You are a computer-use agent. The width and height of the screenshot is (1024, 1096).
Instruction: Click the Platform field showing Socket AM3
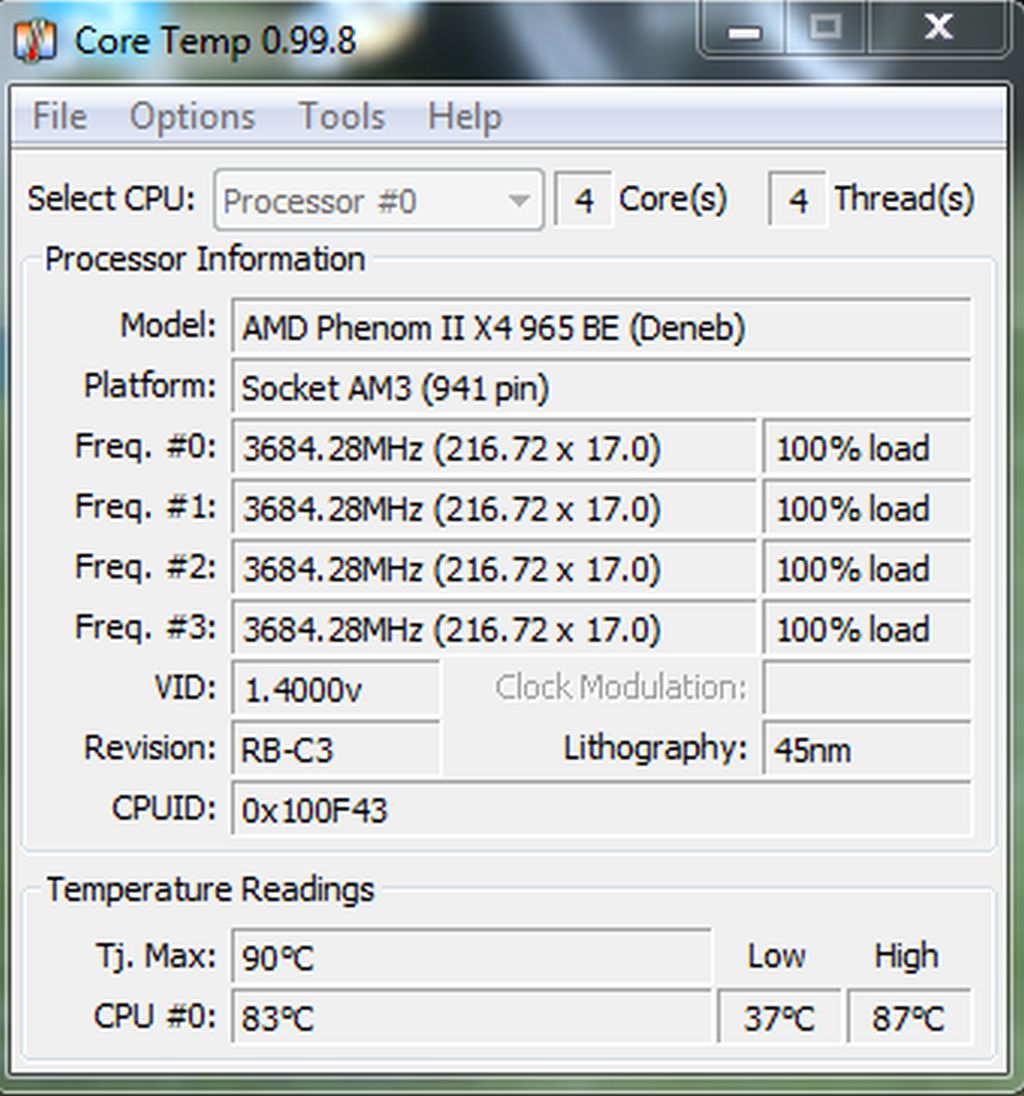pyautogui.click(x=601, y=387)
